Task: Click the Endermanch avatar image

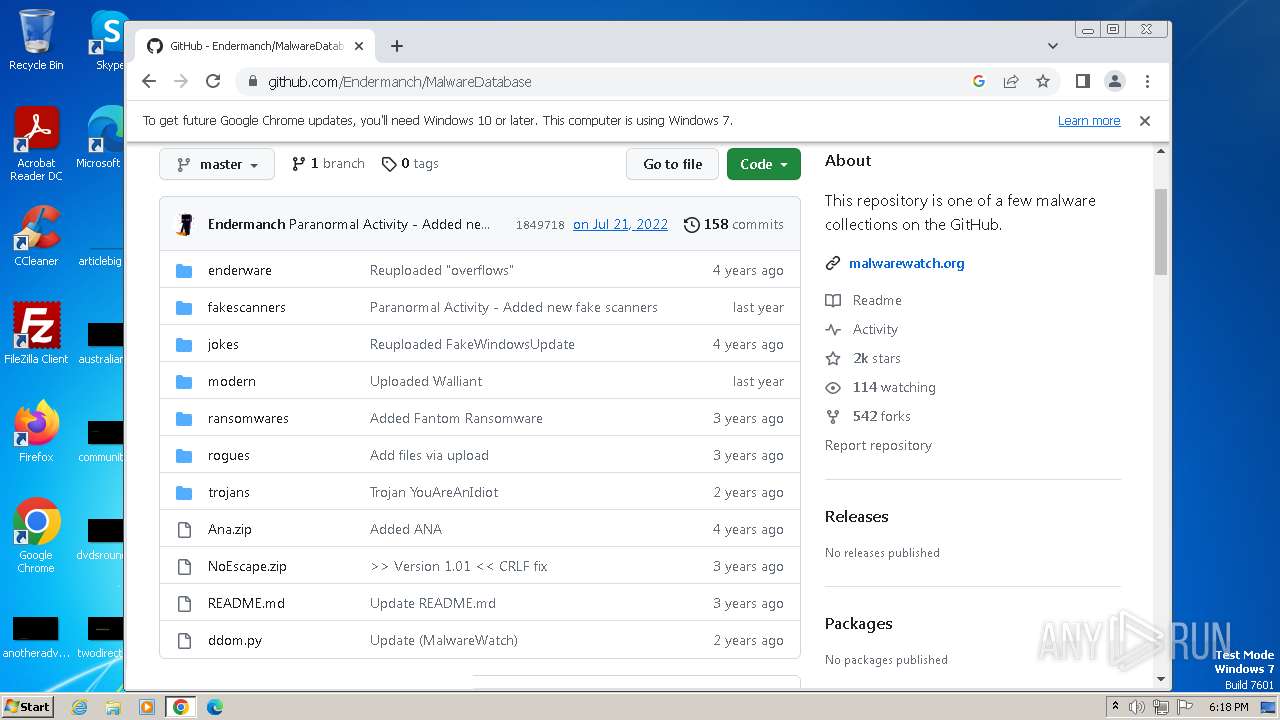Action: [184, 224]
